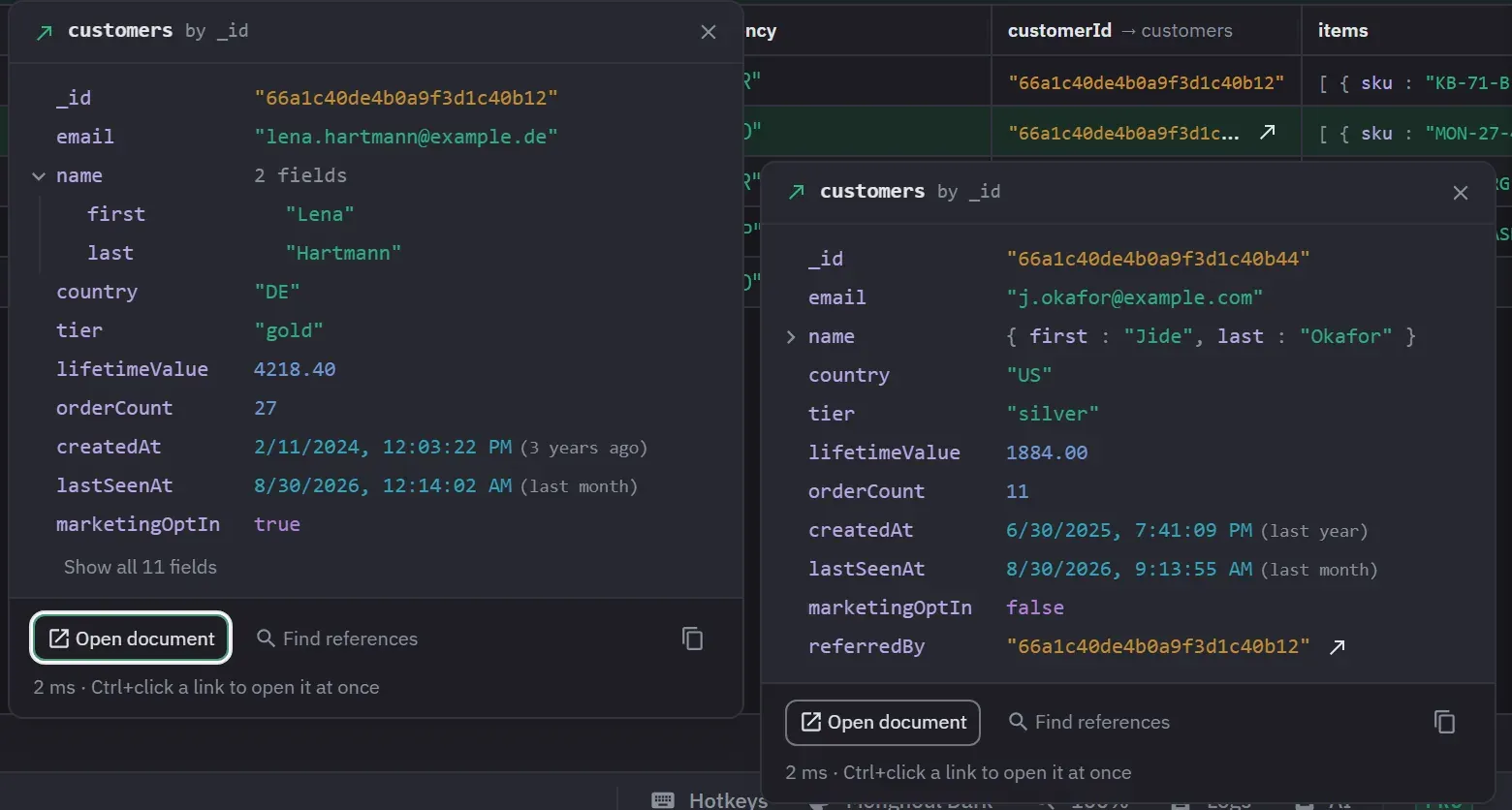Click the referredBy id value ending b12
The height and width of the screenshot is (810, 1512).
point(1158,646)
